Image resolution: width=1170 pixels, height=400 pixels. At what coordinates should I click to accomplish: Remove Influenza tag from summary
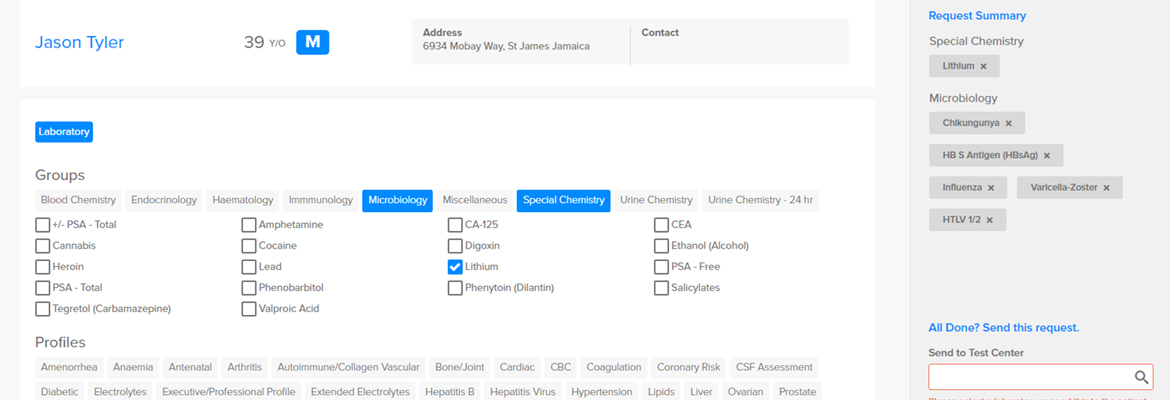tap(991, 188)
